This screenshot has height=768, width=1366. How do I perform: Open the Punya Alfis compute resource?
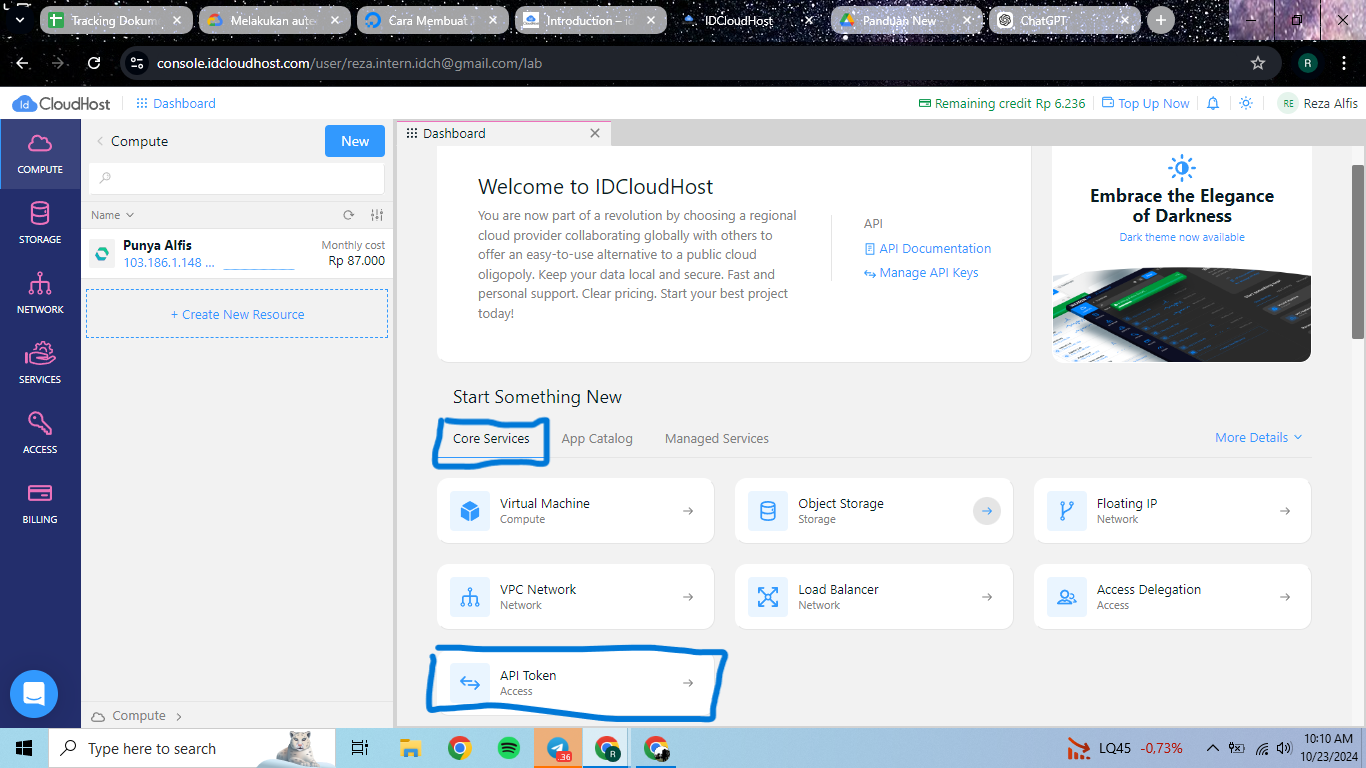click(237, 253)
